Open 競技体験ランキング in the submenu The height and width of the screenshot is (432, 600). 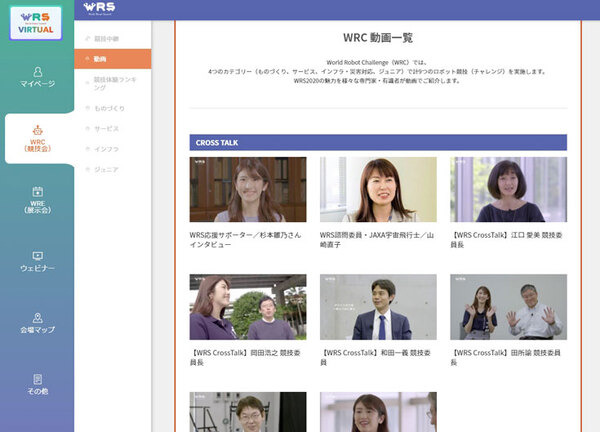[x=113, y=83]
